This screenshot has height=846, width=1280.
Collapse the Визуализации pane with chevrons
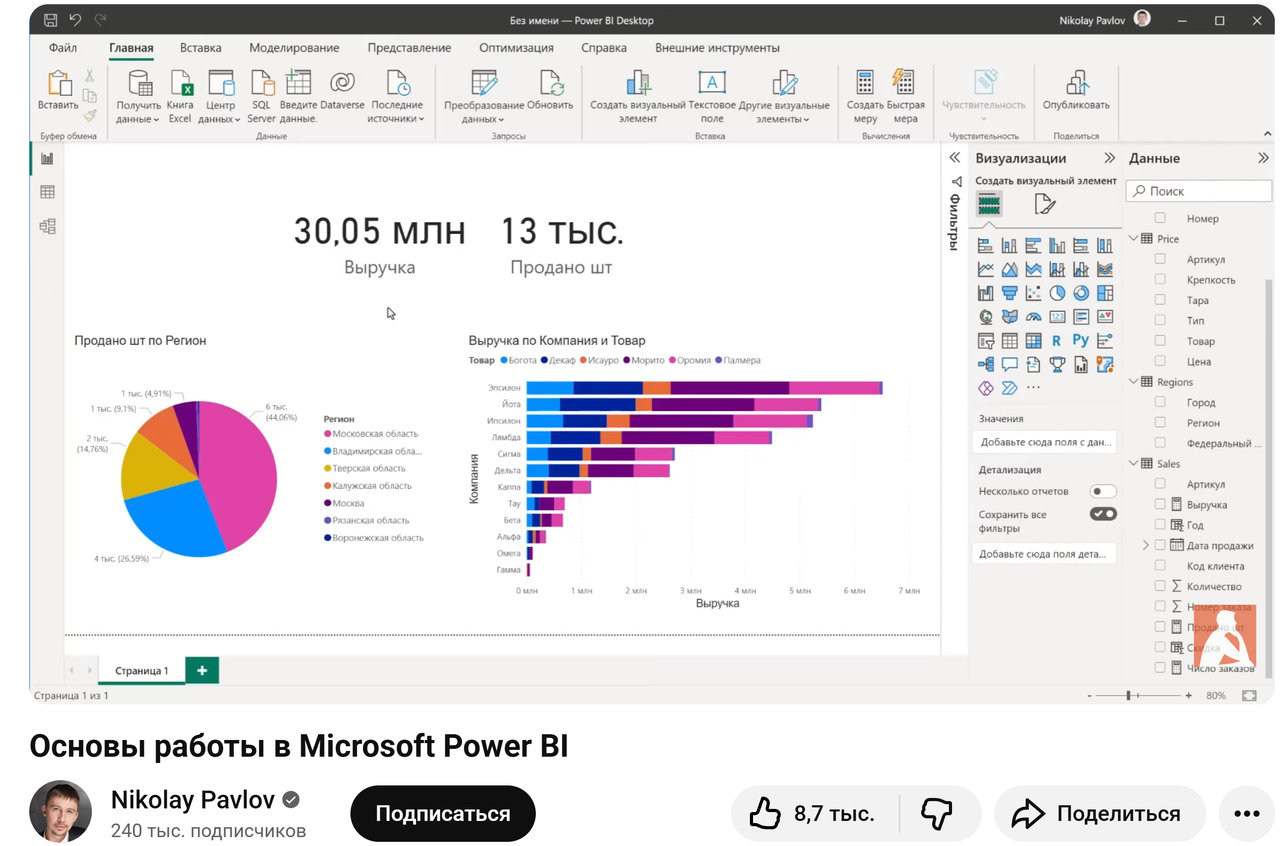point(1109,158)
